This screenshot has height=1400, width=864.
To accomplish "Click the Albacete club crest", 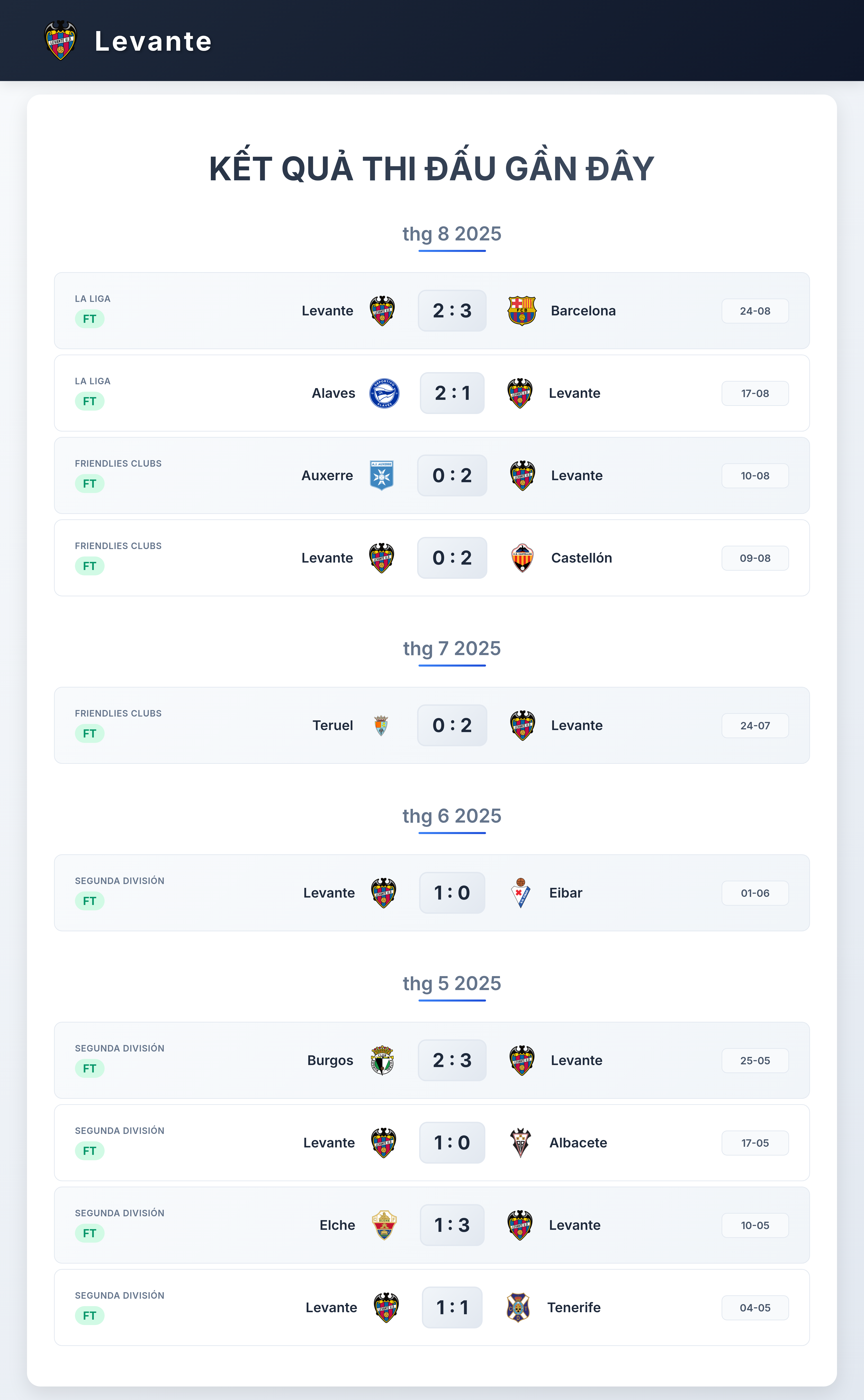I will 521,1142.
